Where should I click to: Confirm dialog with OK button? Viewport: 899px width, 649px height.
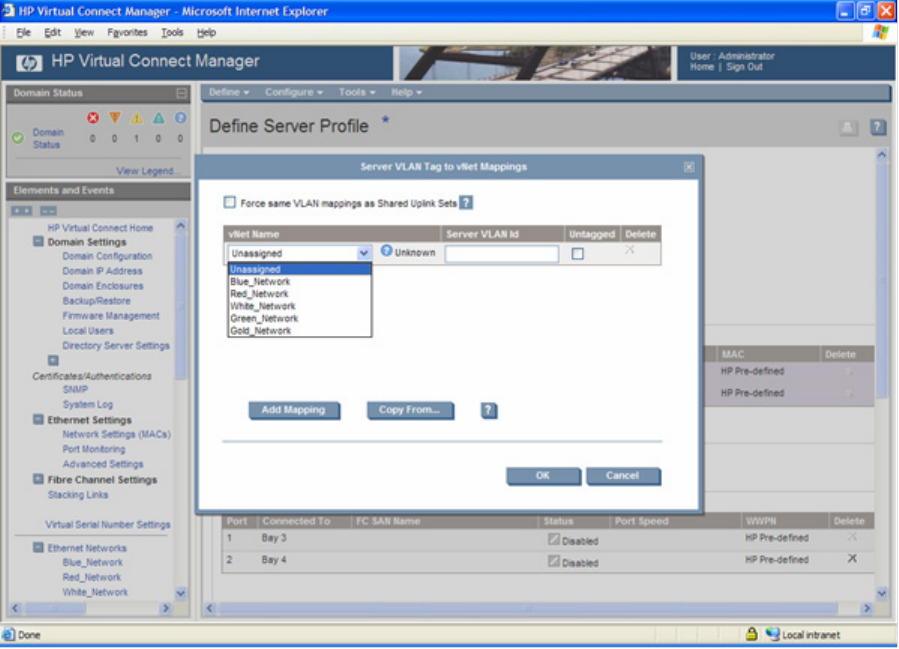tap(542, 476)
